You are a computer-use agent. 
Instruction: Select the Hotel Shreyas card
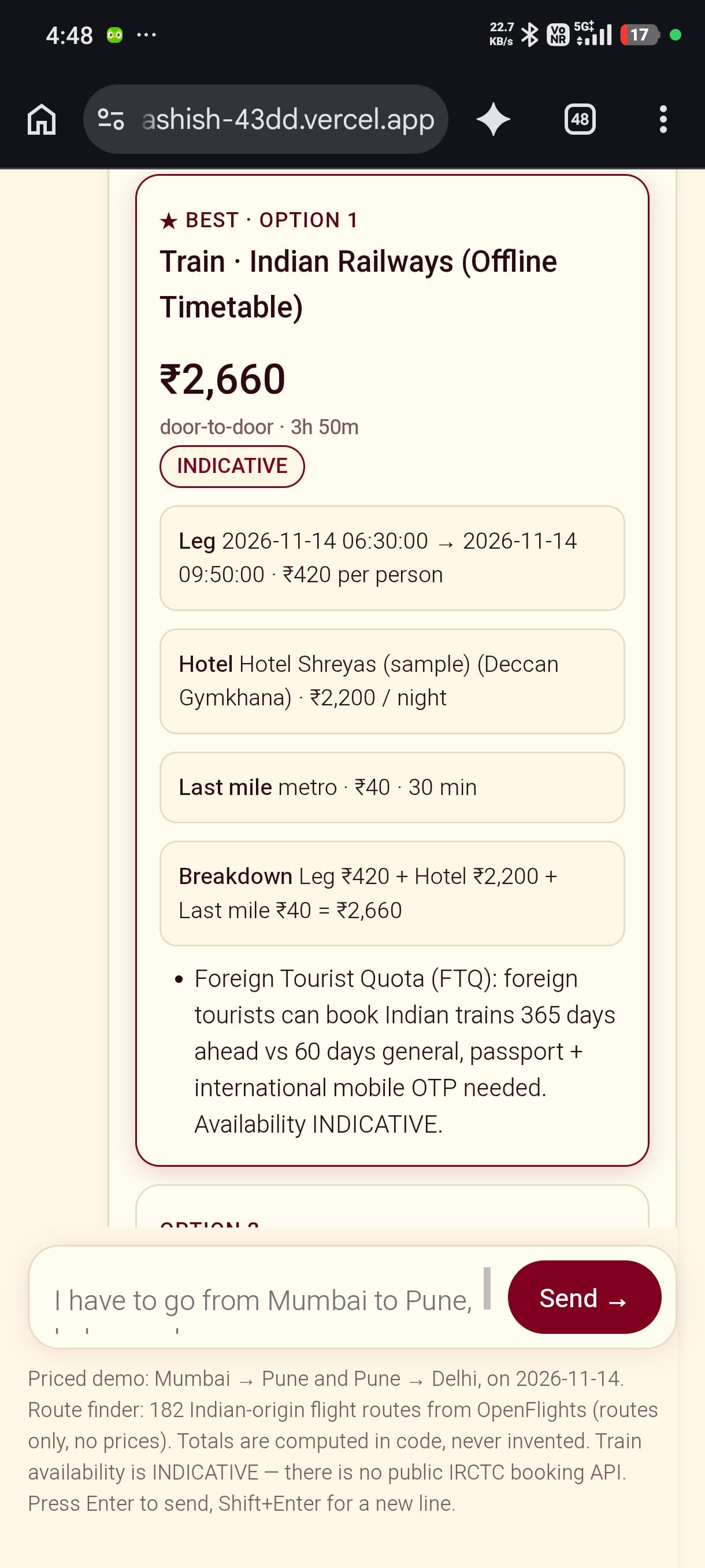click(x=392, y=681)
